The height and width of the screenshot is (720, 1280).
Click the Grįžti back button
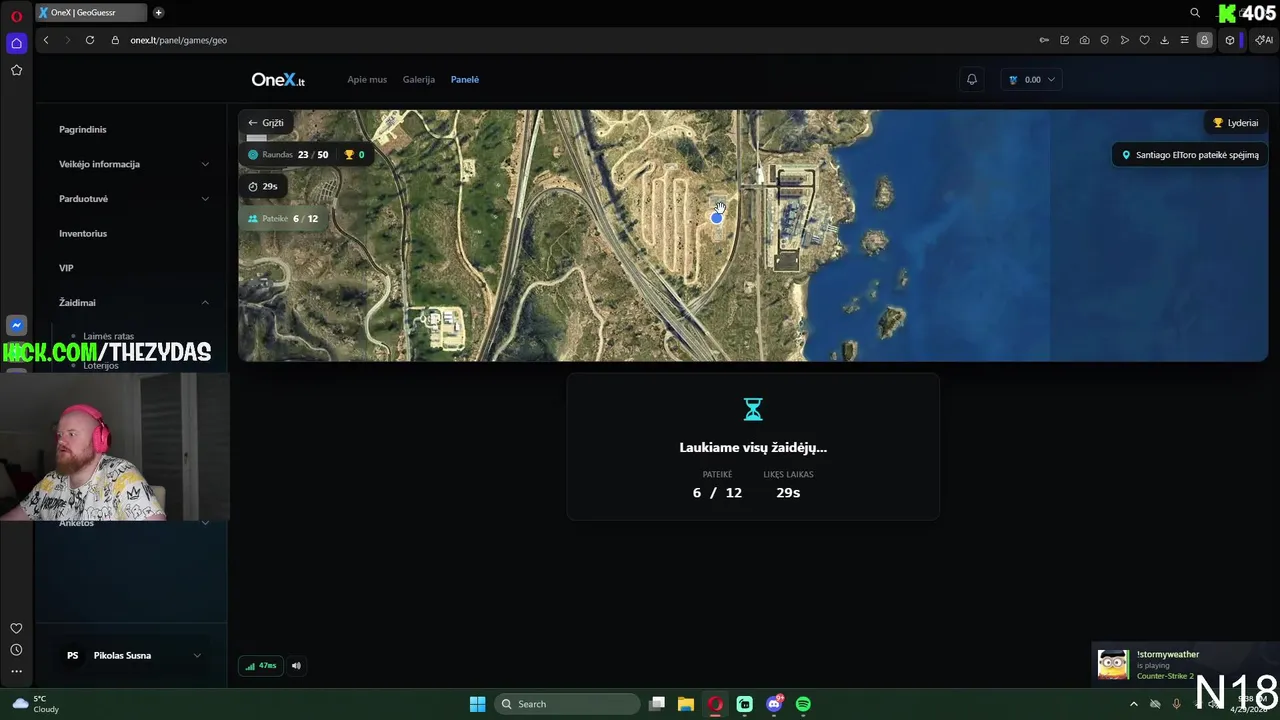[266, 123]
